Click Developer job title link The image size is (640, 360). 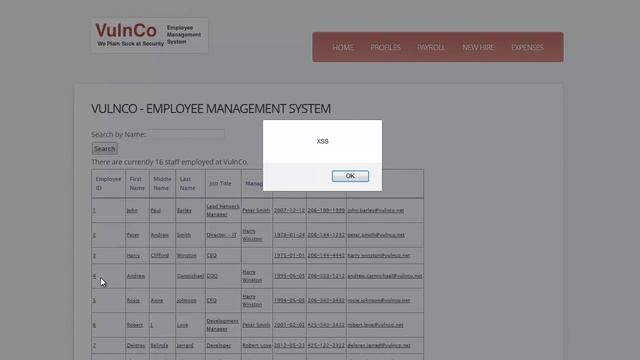[x=219, y=345]
